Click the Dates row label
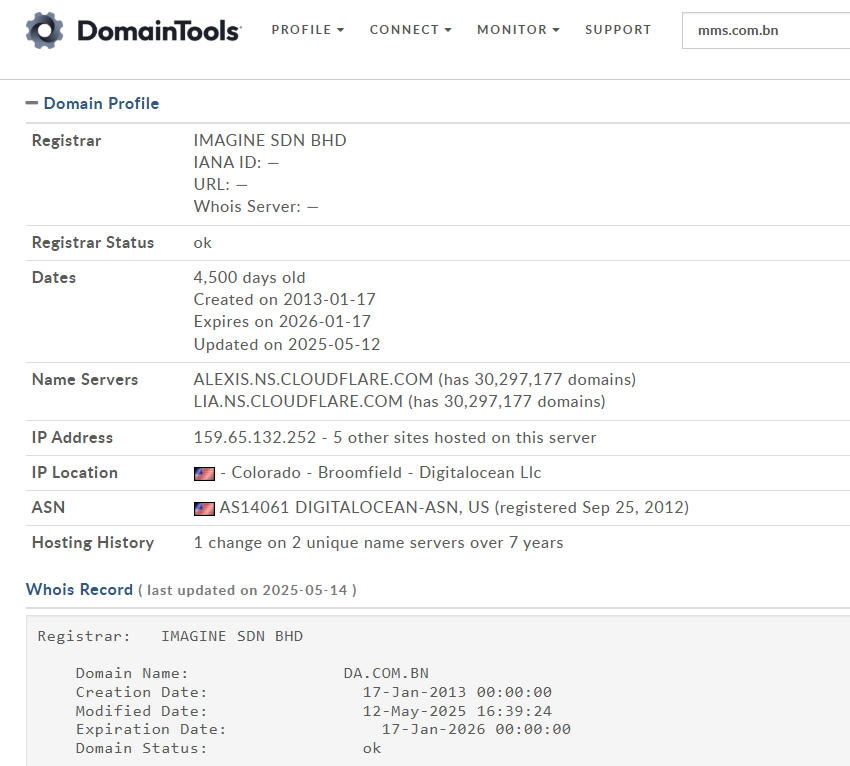The height and width of the screenshot is (766, 850). tap(54, 278)
